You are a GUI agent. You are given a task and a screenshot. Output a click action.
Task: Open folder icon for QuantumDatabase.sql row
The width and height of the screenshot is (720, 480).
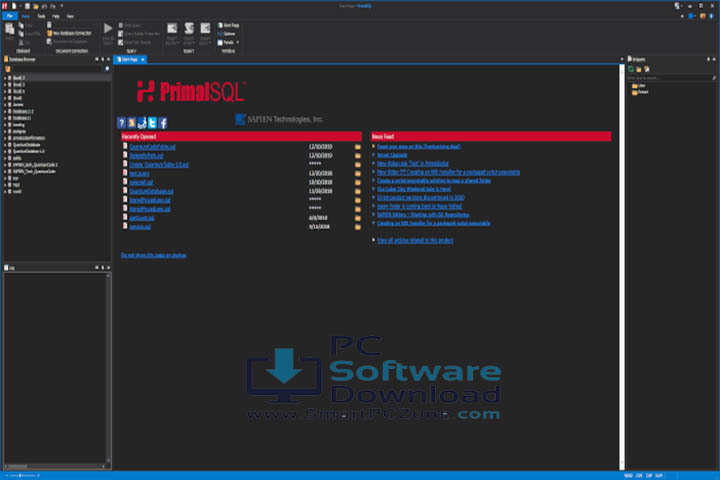pyautogui.click(x=358, y=191)
